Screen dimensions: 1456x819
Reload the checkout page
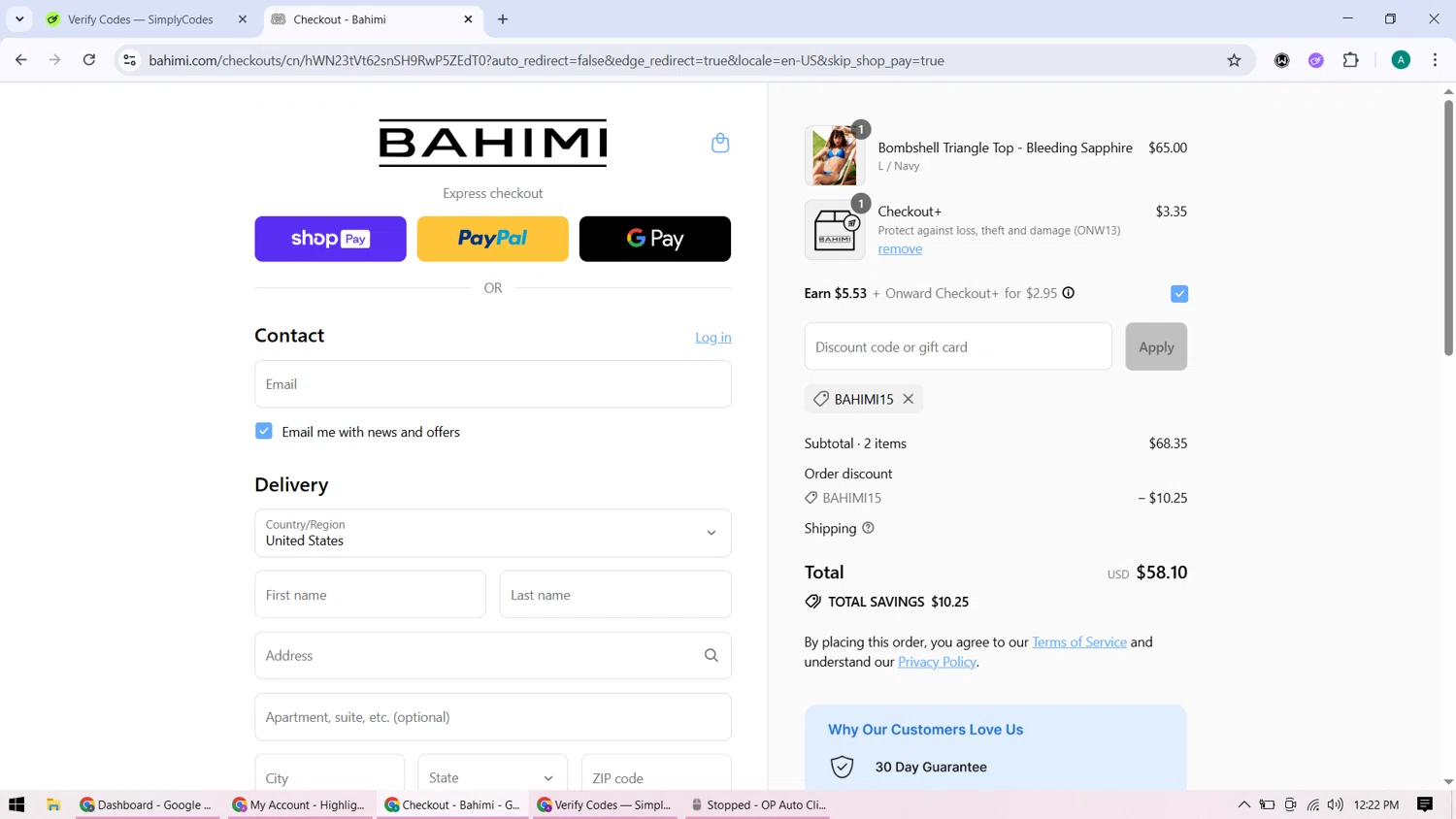(x=89, y=60)
